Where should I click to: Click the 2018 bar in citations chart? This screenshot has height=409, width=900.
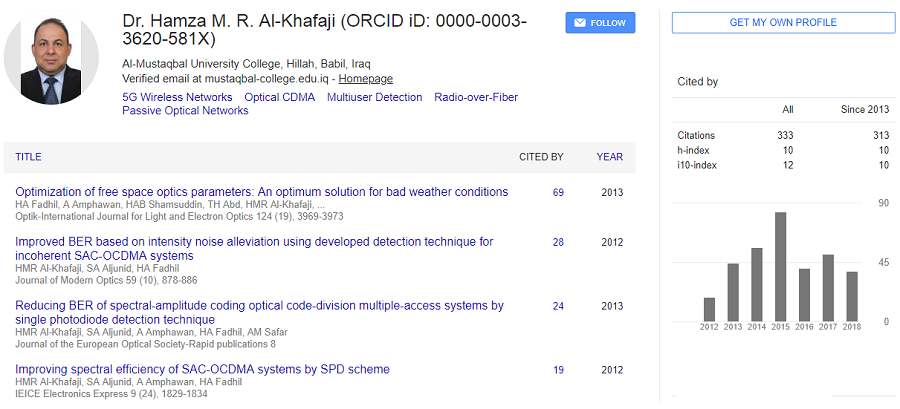point(852,297)
